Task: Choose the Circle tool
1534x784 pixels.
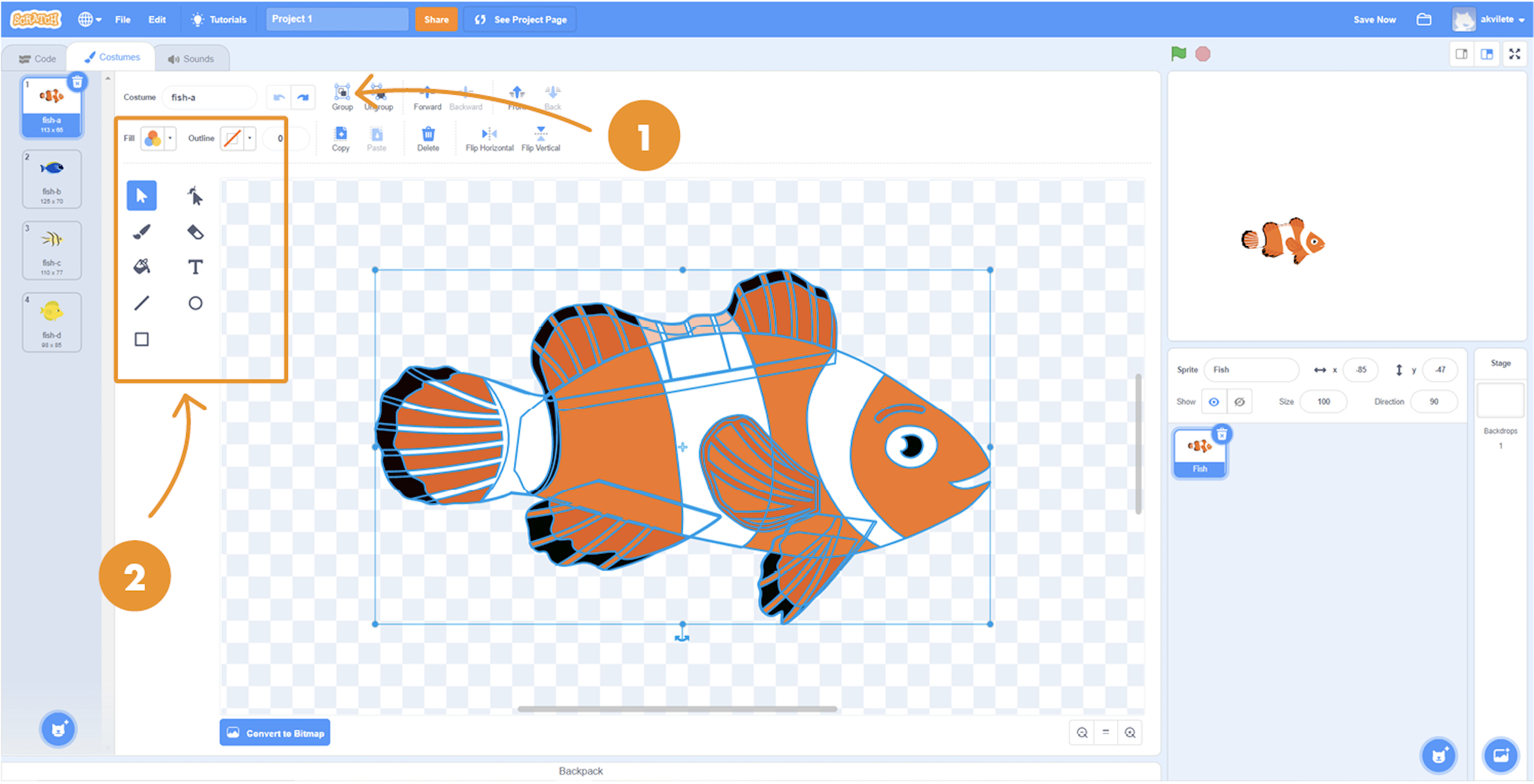Action: click(195, 303)
